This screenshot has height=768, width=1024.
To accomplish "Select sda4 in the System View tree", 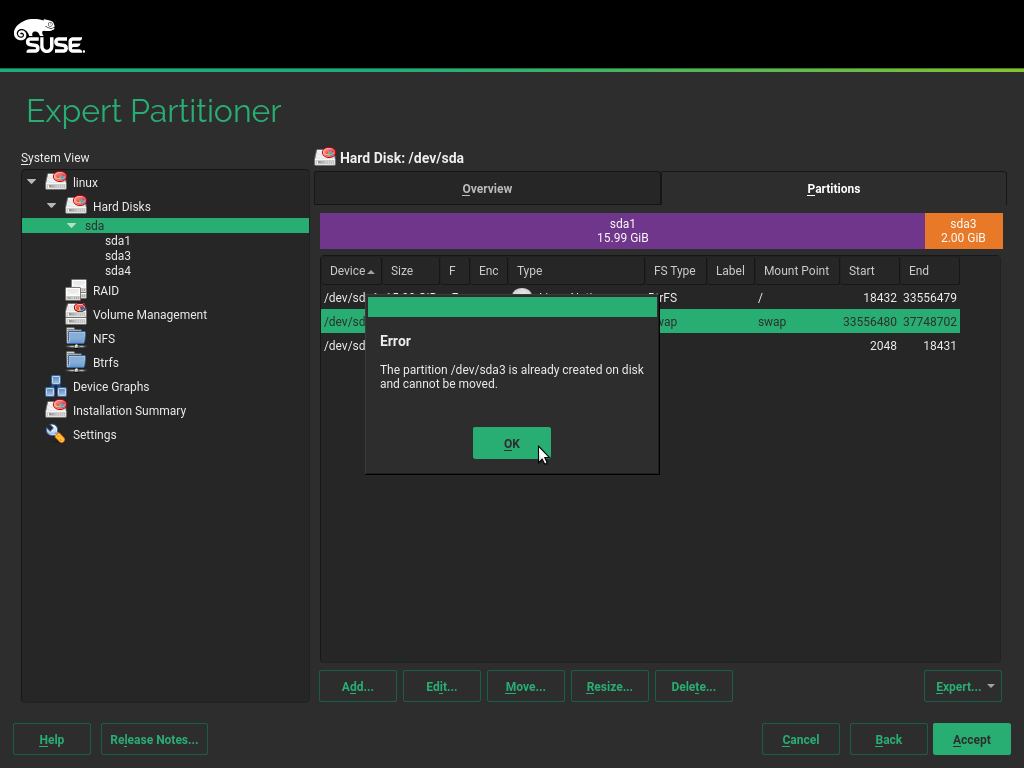I will click(118, 271).
